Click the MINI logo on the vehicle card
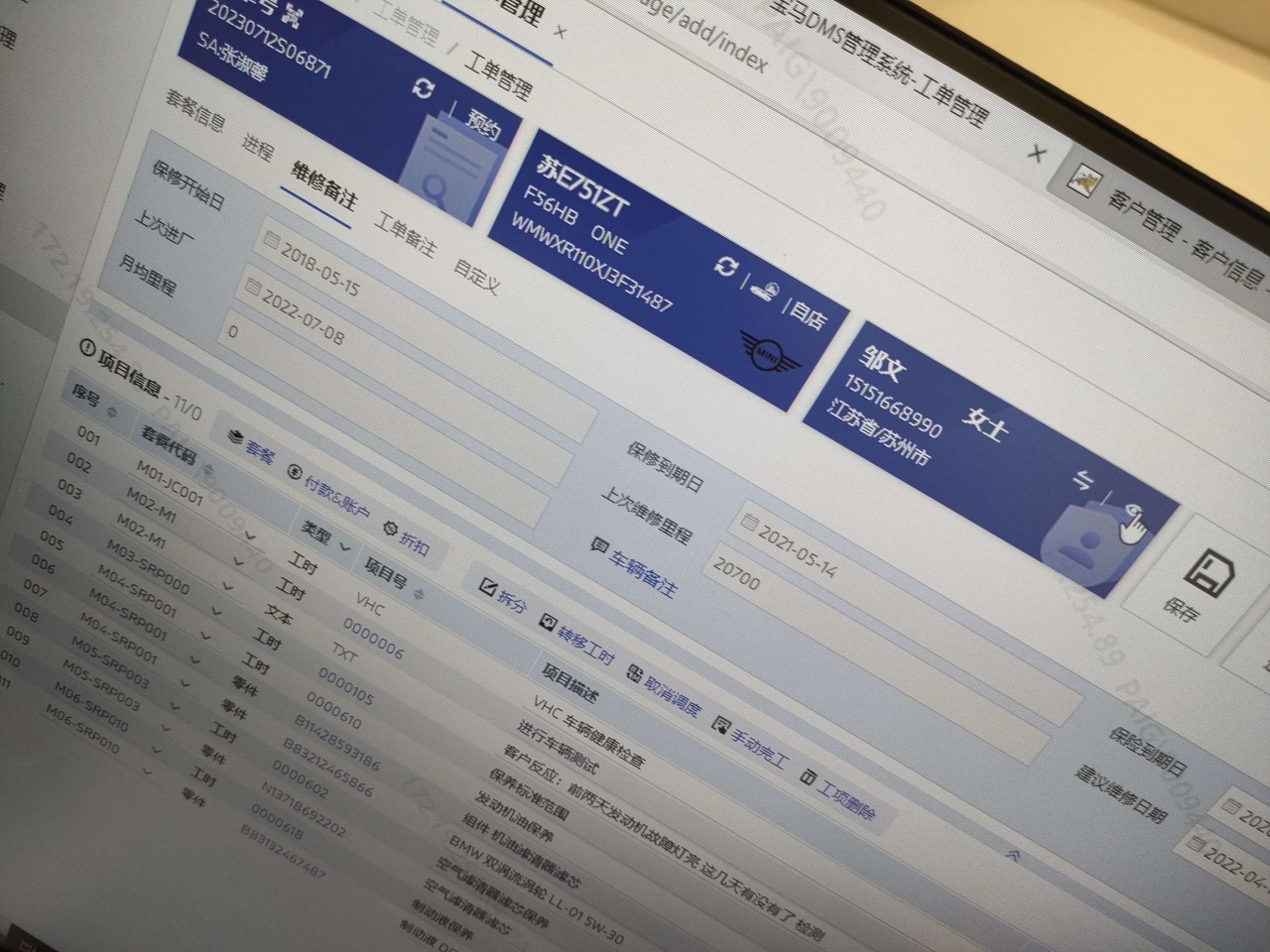Screen dimensions: 1270x952 (770, 353)
